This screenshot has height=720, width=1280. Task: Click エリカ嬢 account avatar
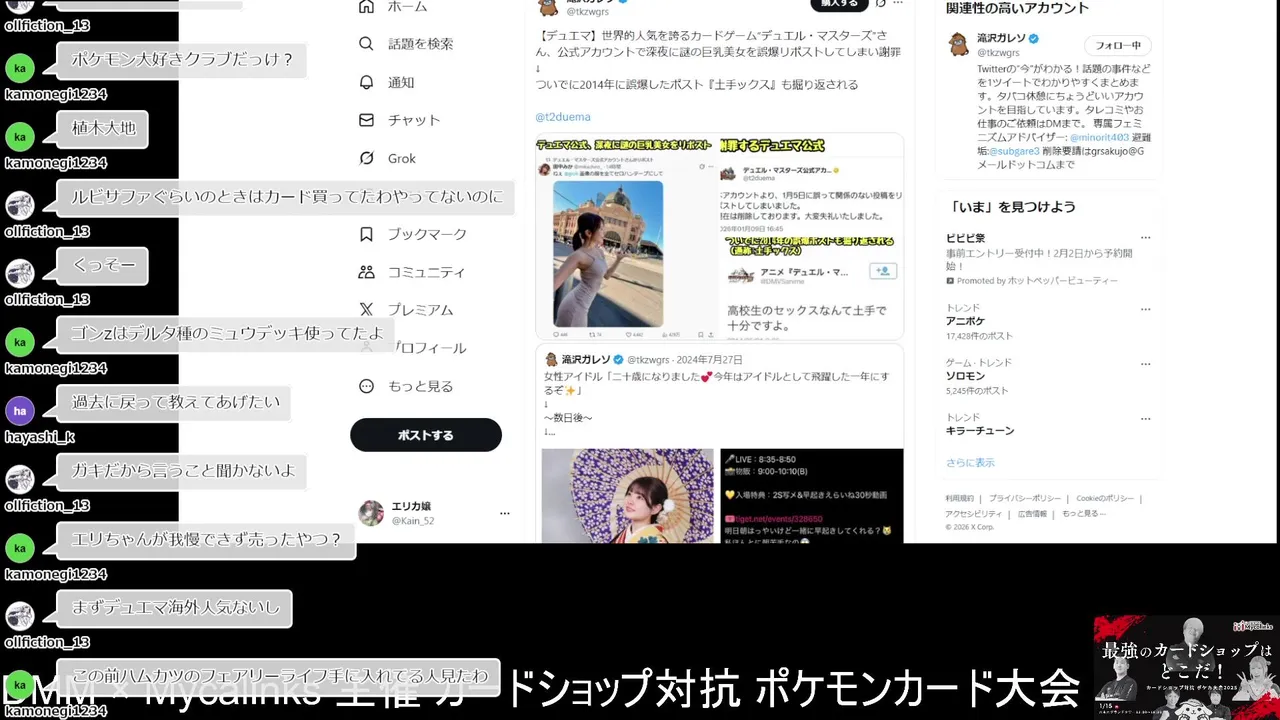point(371,513)
